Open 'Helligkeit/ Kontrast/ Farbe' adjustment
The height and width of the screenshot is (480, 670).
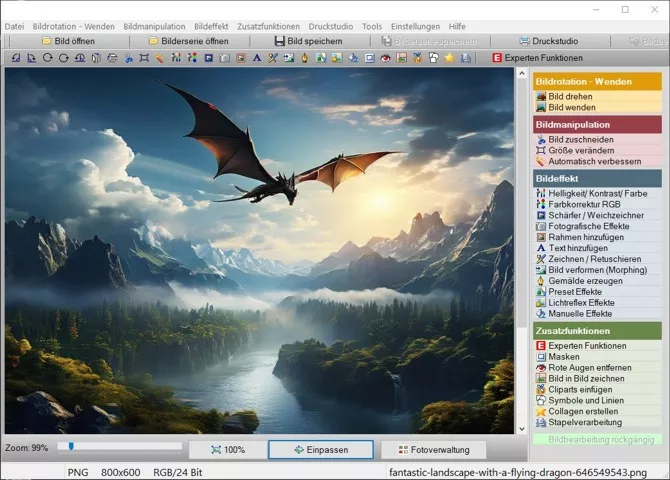coord(597,192)
